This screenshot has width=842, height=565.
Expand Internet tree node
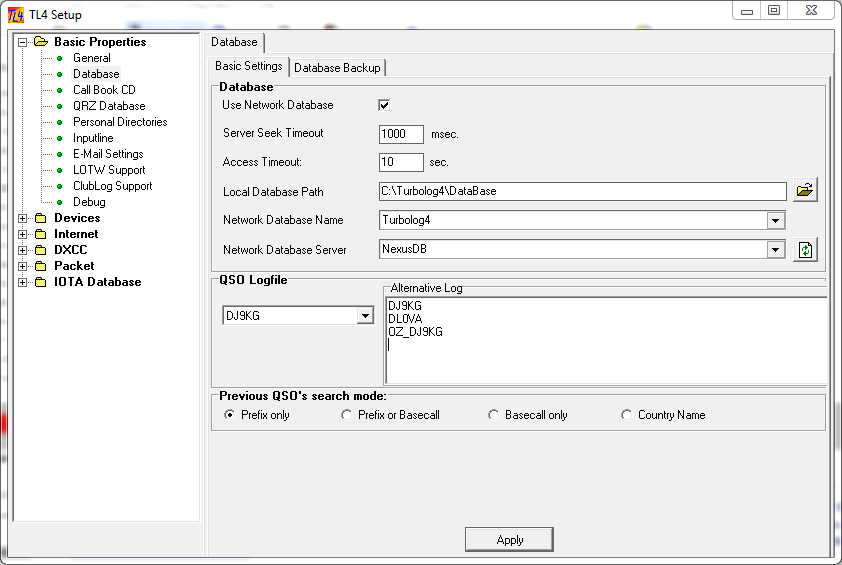tap(23, 234)
